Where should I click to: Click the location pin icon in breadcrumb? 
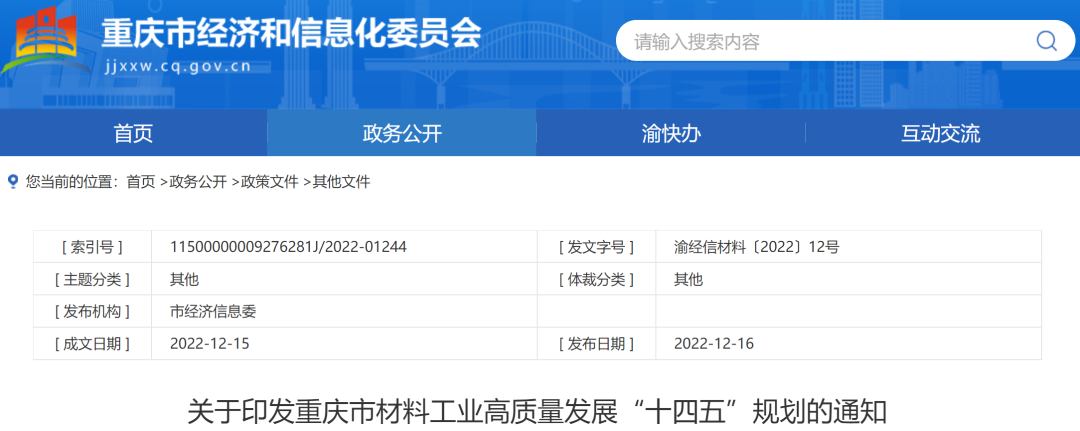tap(12, 182)
